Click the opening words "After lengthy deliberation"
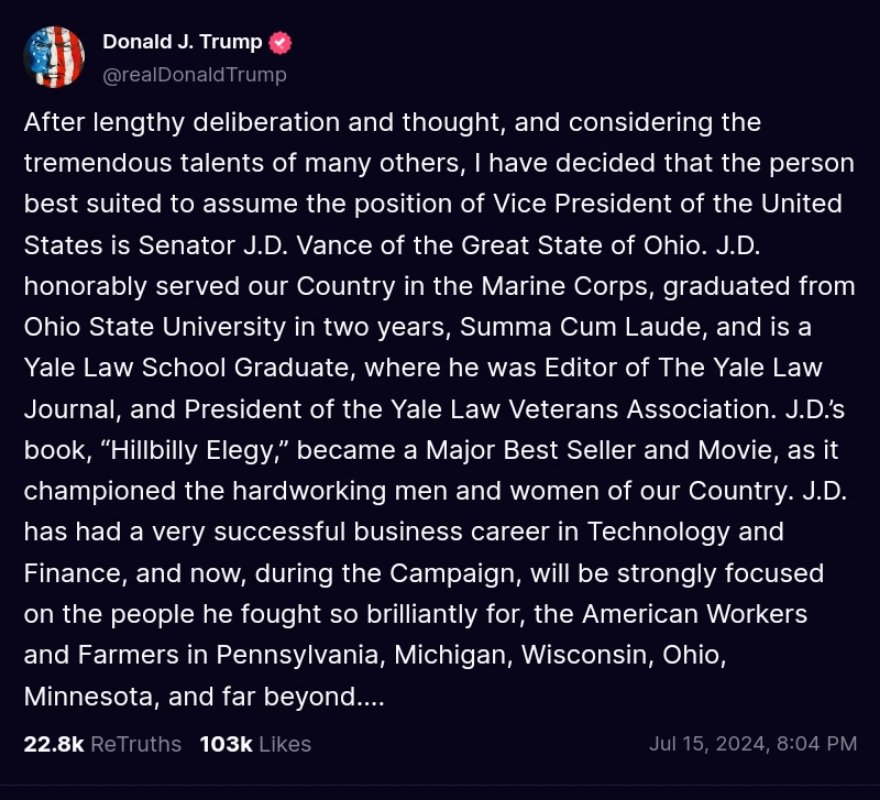This screenshot has width=880, height=800. [x=142, y=123]
